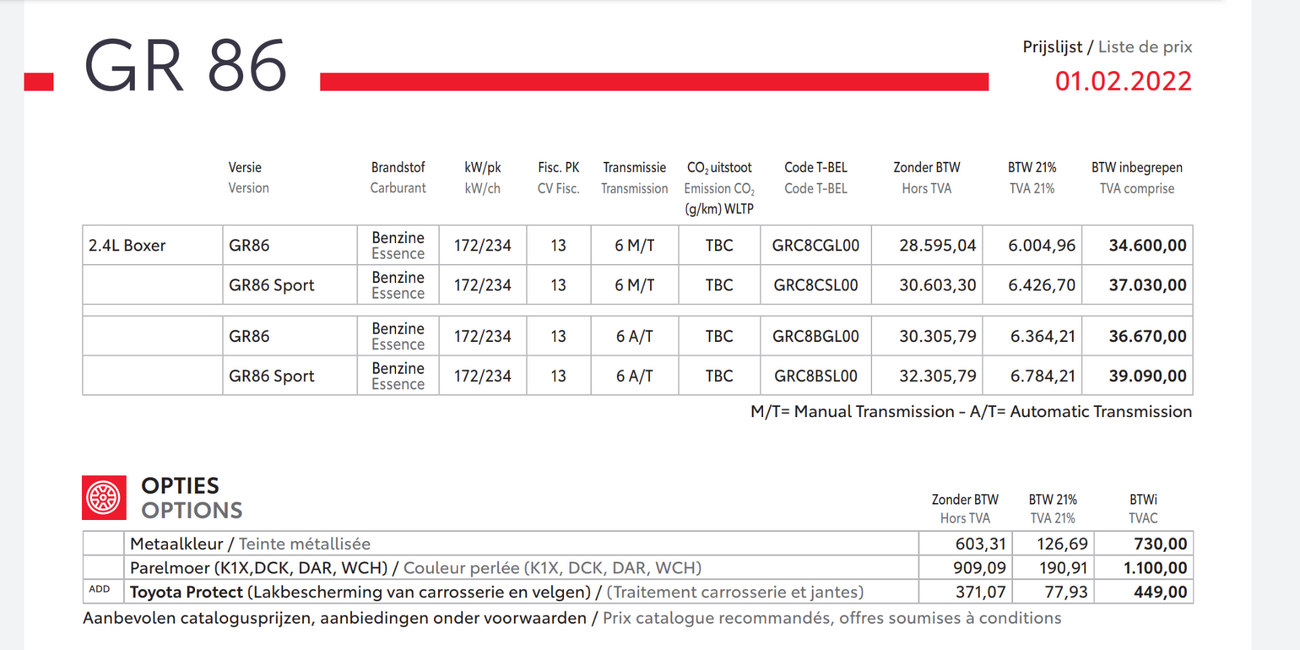Click the main table's Zonder BTW header

(x=926, y=178)
